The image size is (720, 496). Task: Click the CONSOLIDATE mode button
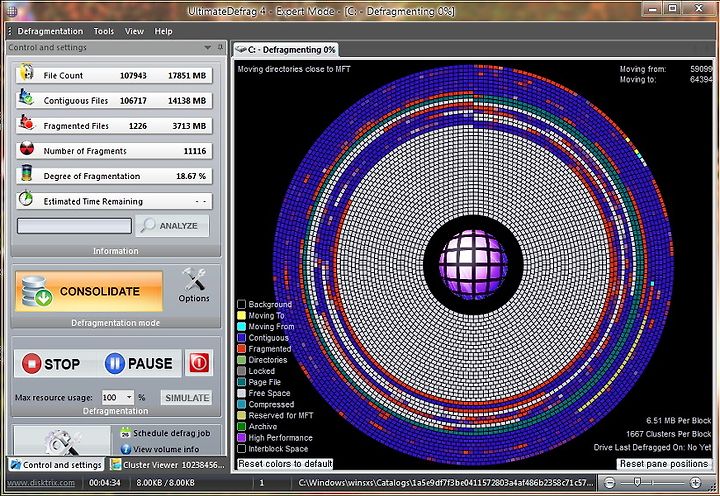coord(89,292)
